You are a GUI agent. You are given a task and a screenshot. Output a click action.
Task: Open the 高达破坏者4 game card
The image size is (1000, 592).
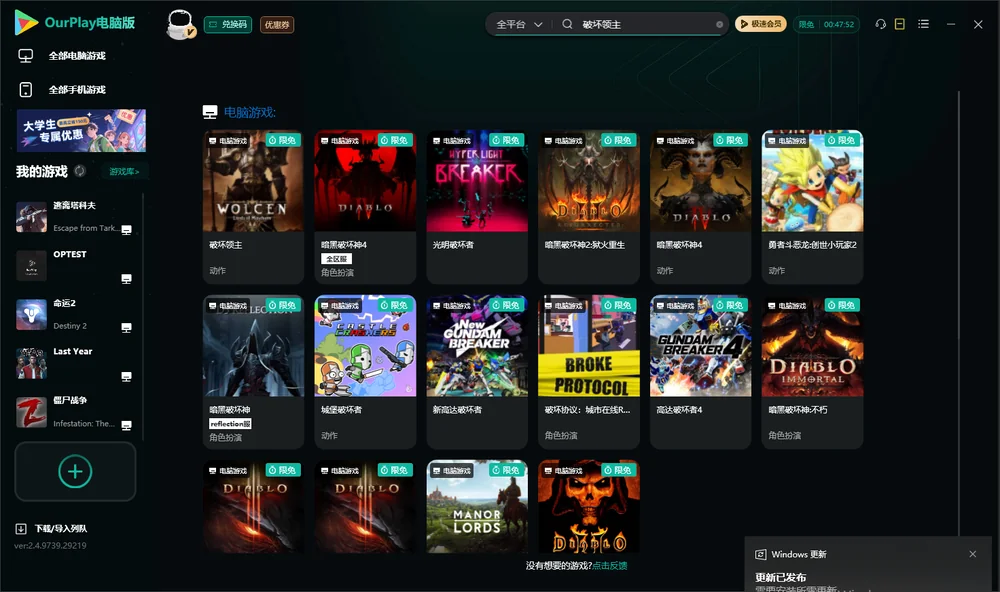(701, 372)
